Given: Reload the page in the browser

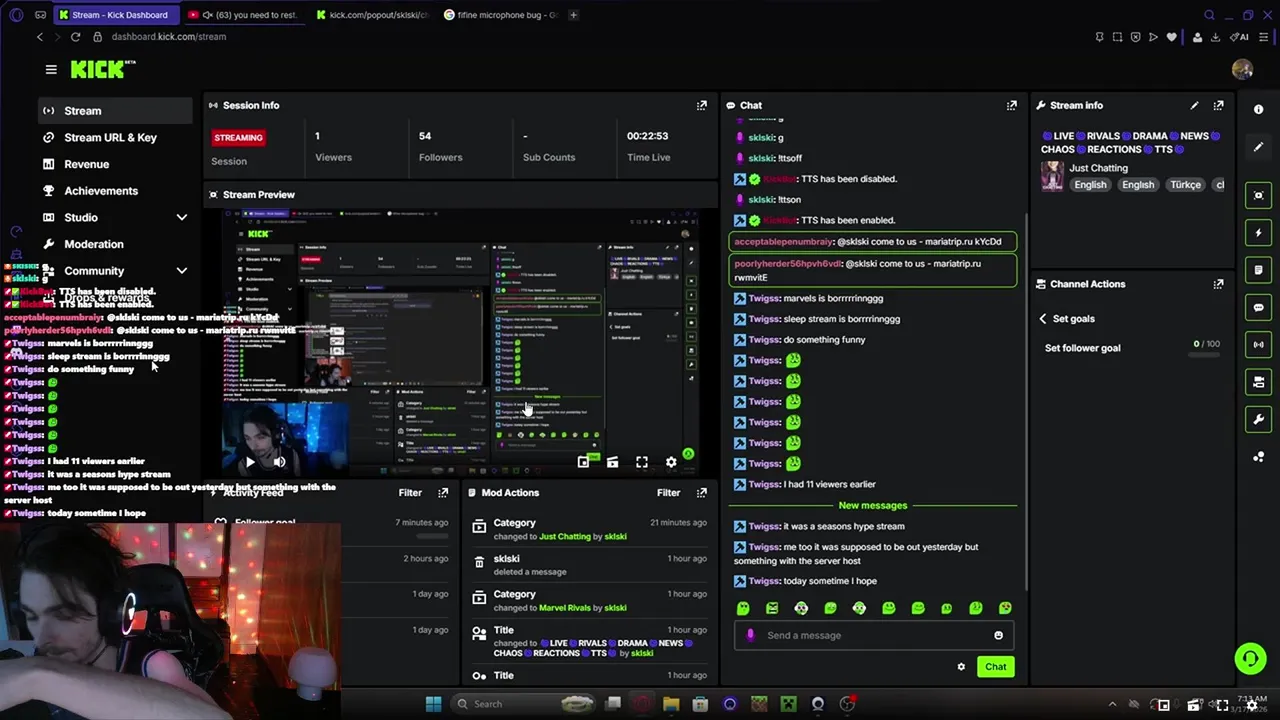Looking at the screenshot, I should [75, 37].
